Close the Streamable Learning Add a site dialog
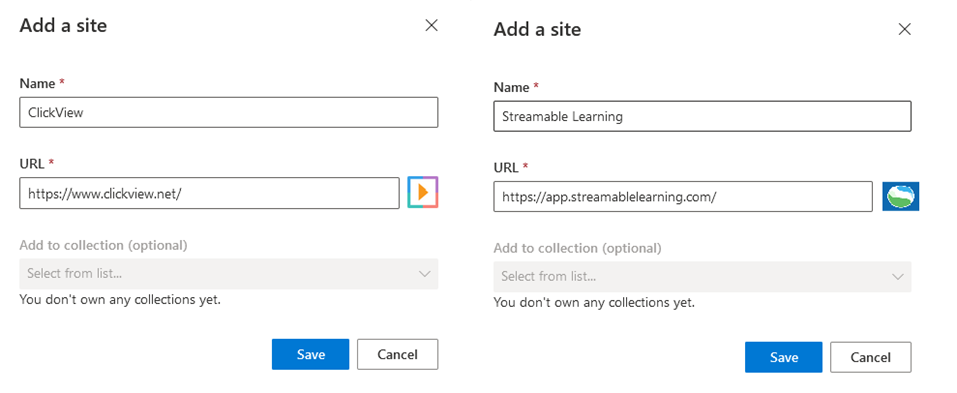Screen dimensions: 957x393 pos(905,29)
